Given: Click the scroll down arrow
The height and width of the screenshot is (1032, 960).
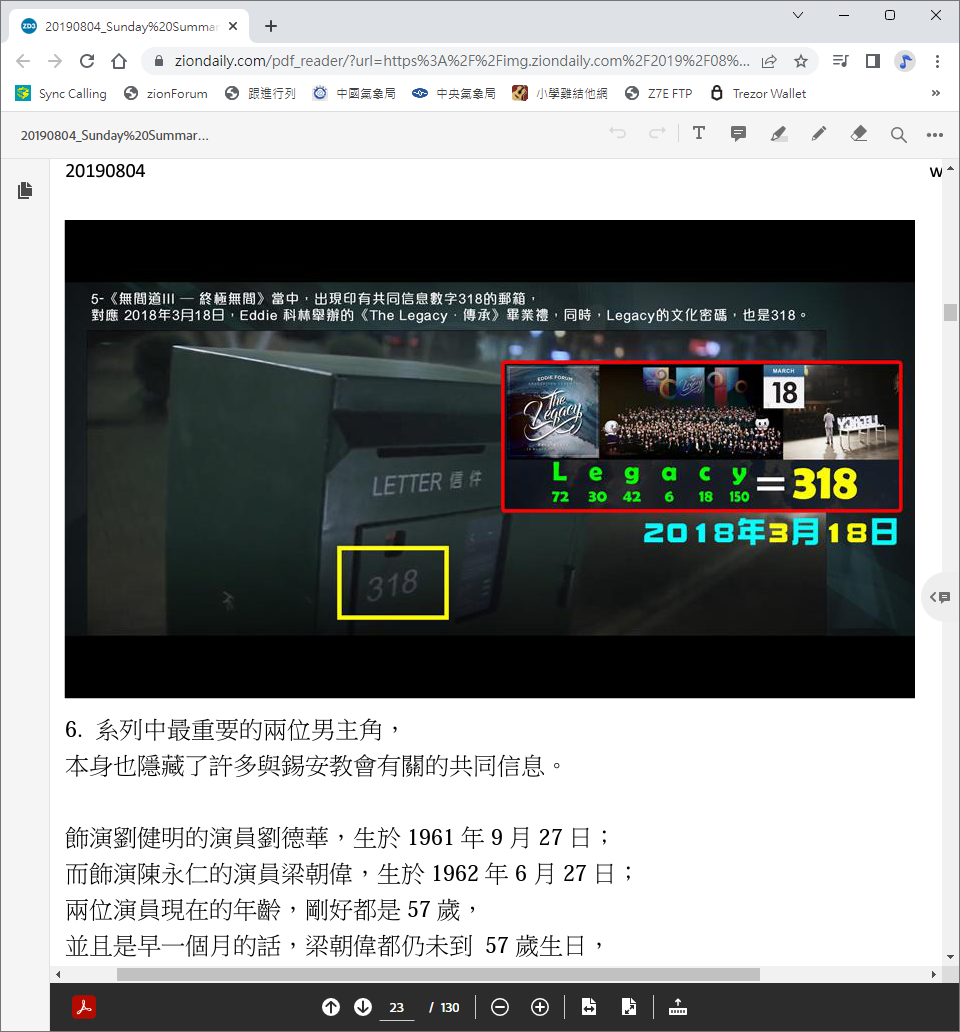Looking at the screenshot, I should pos(950,957).
